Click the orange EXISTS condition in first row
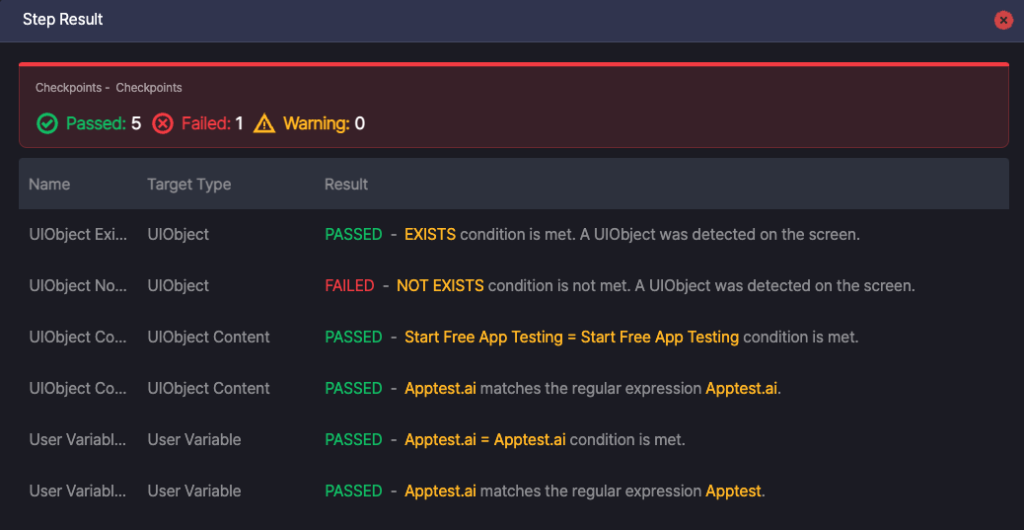Viewport: 1024px width, 530px height. pyautogui.click(x=430, y=234)
